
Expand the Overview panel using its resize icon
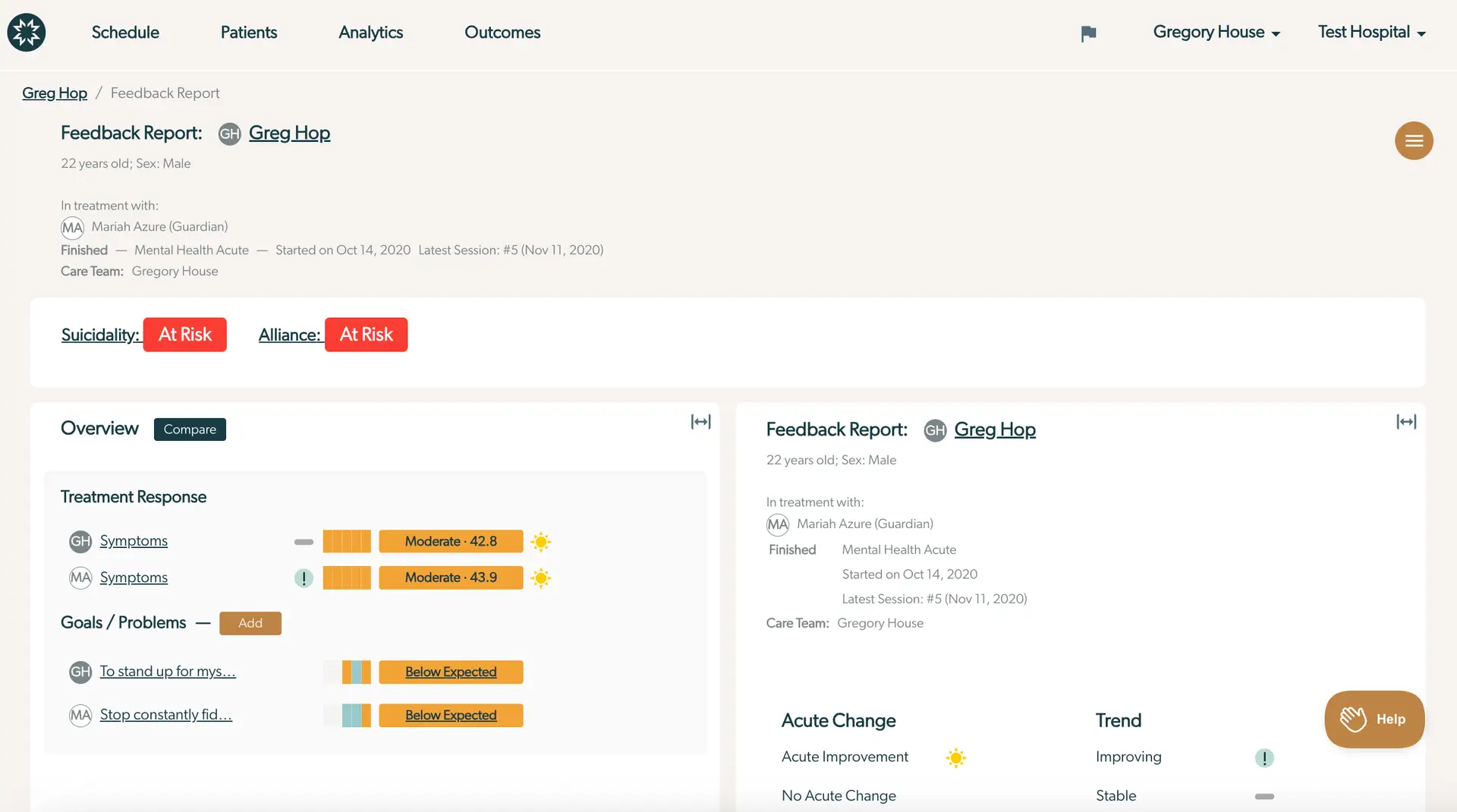[700, 421]
